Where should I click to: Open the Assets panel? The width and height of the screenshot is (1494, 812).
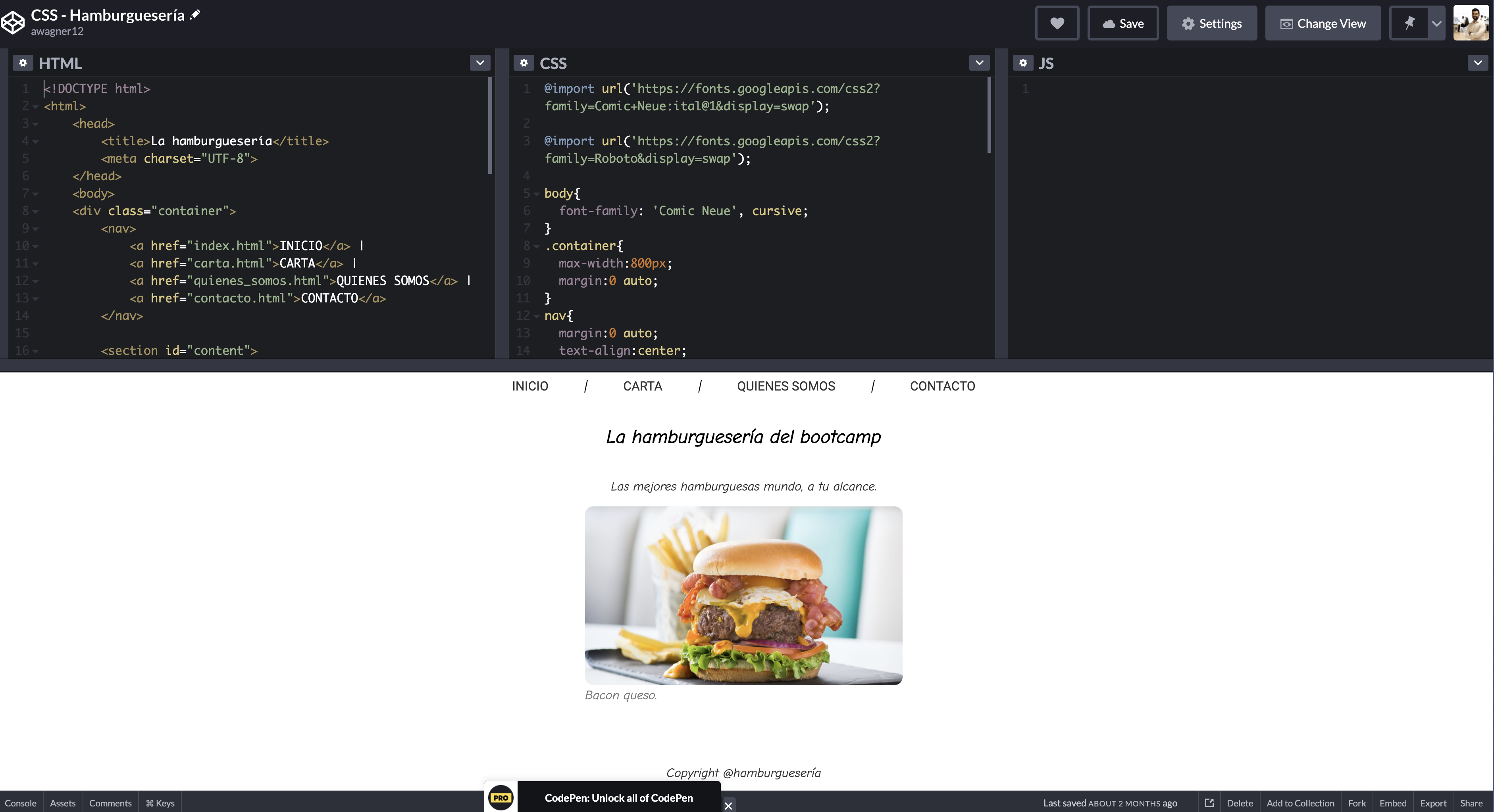coord(63,803)
